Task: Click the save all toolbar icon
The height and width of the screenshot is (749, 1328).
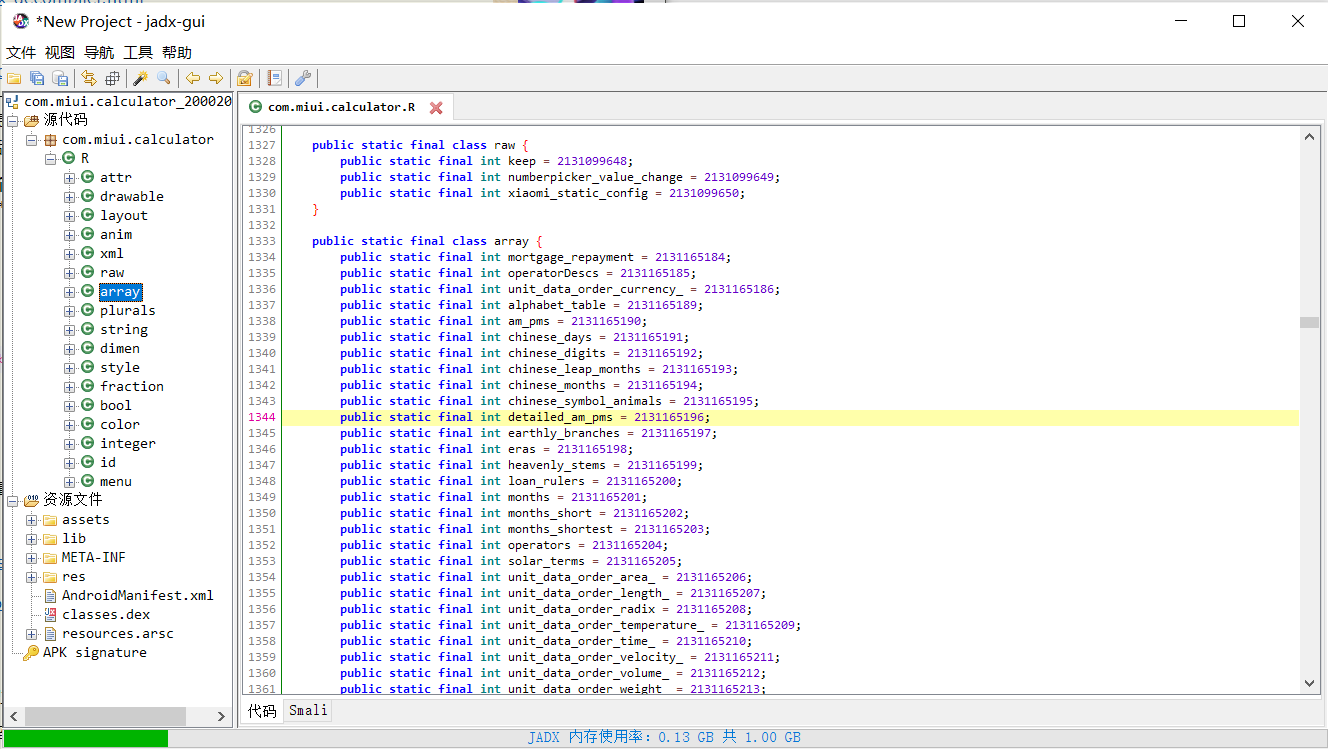Action: pyautogui.click(x=37, y=78)
